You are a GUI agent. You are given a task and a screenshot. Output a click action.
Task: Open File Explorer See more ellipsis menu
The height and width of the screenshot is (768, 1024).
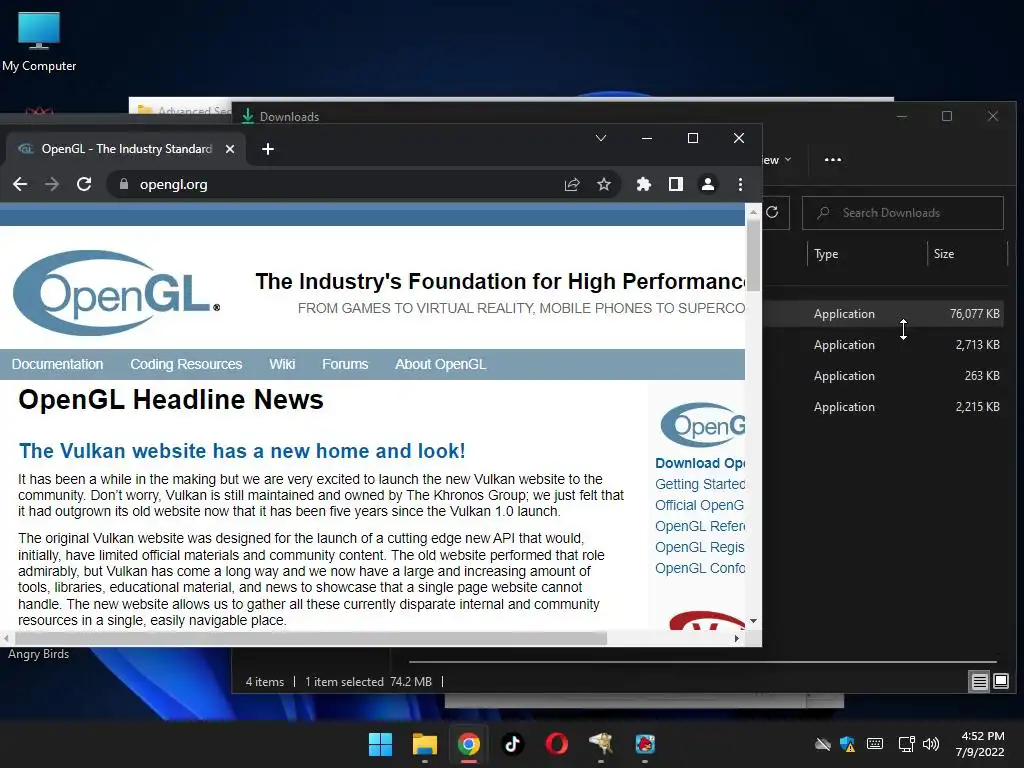(x=833, y=160)
